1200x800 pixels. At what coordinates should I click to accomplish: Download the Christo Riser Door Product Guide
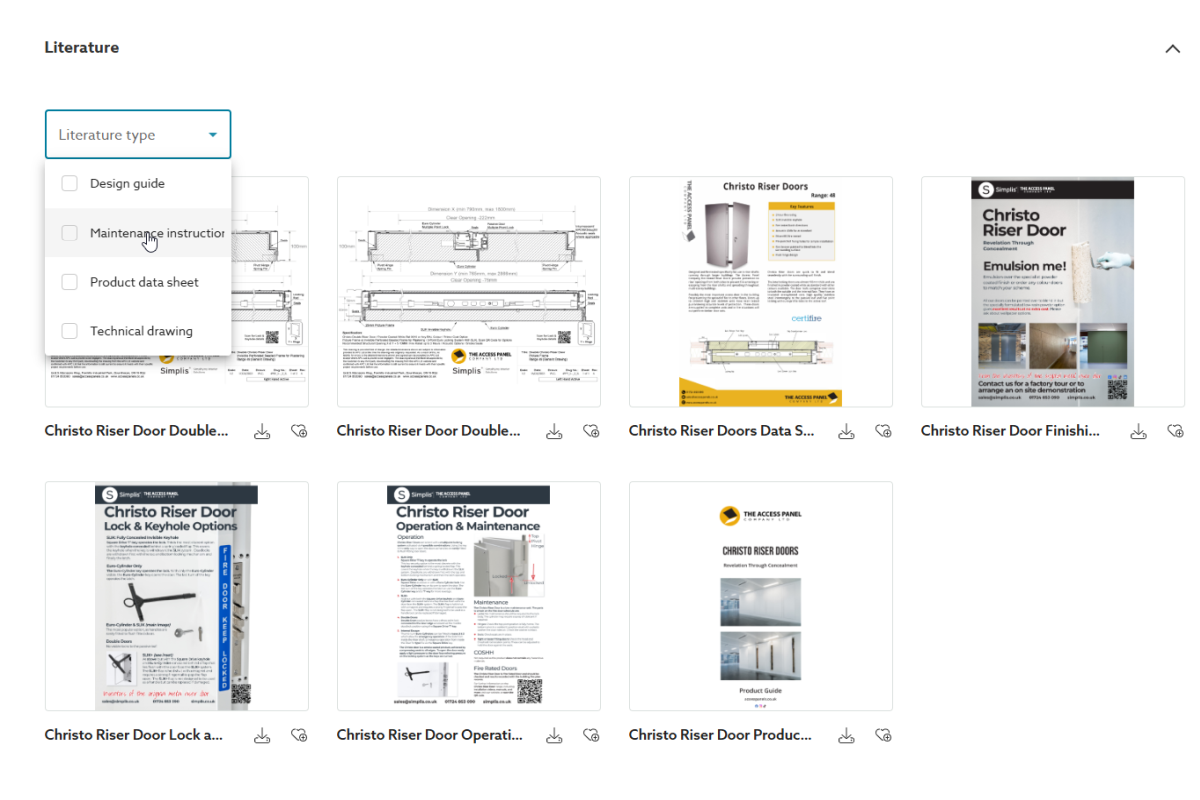pos(846,735)
